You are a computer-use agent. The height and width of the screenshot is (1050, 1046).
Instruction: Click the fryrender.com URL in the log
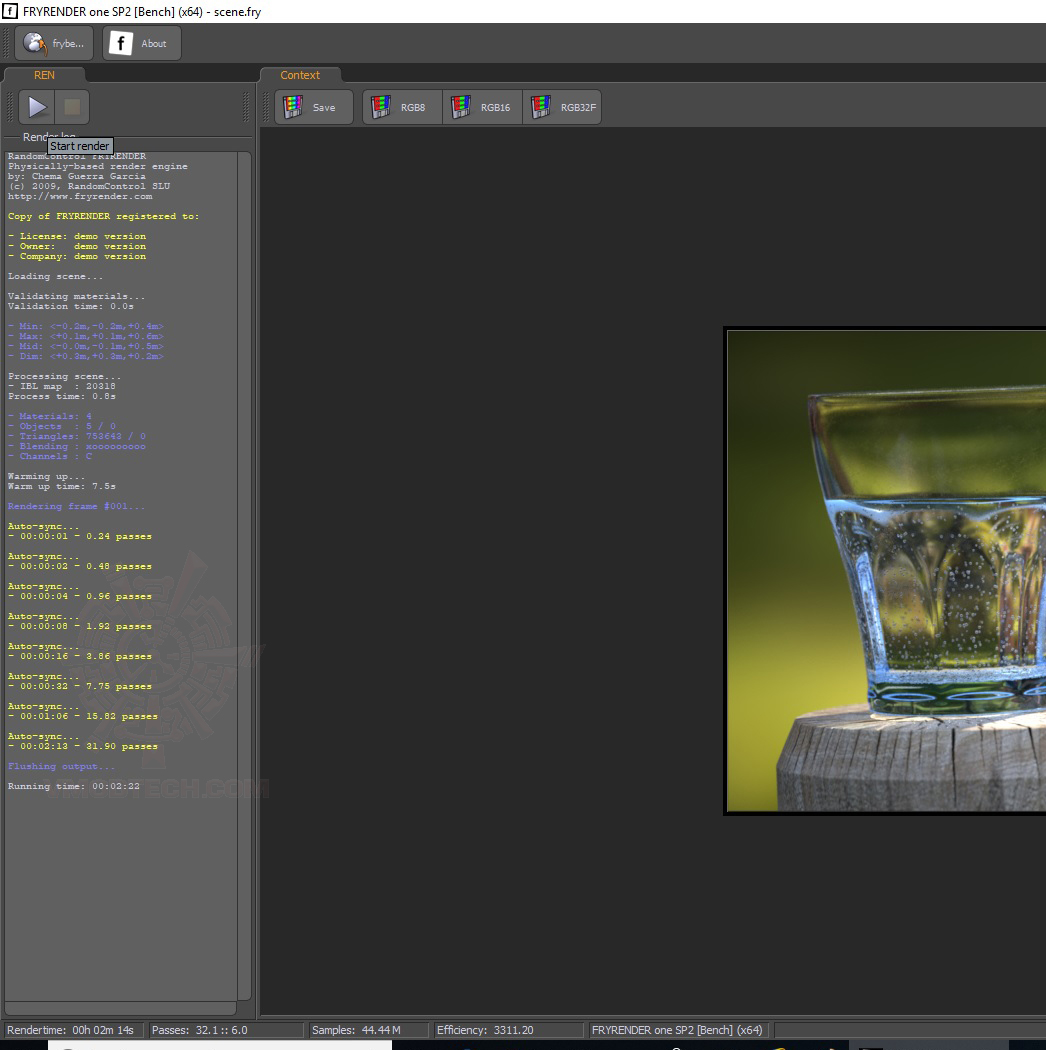[80, 196]
